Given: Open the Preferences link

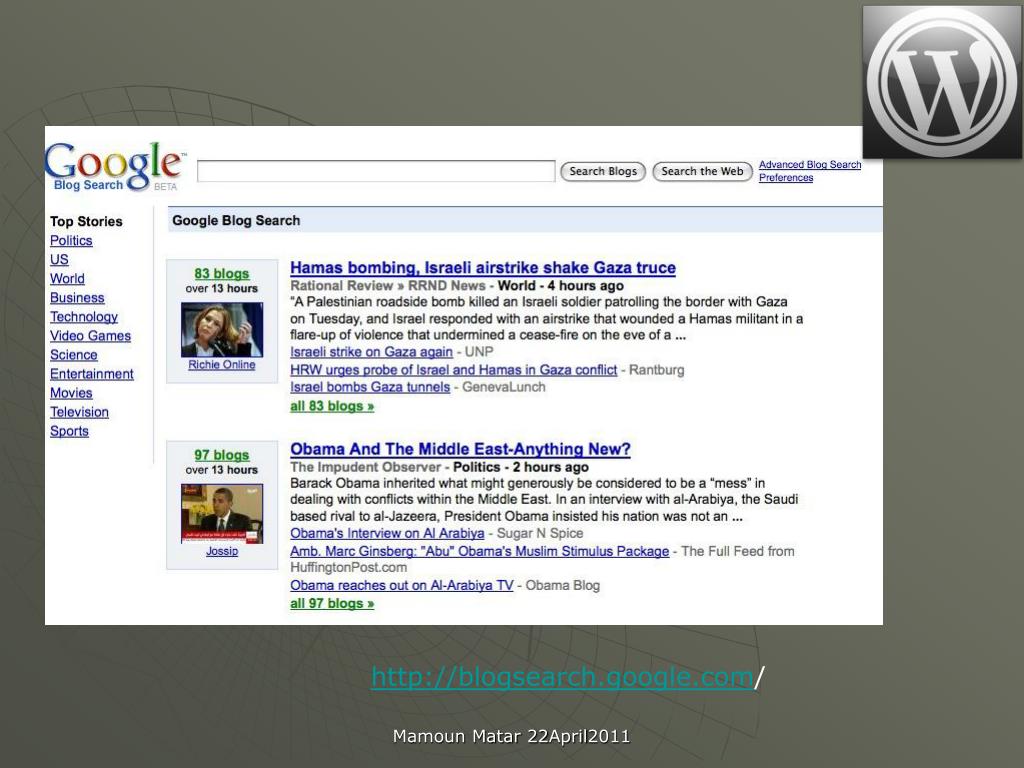Looking at the screenshot, I should pos(786,178).
